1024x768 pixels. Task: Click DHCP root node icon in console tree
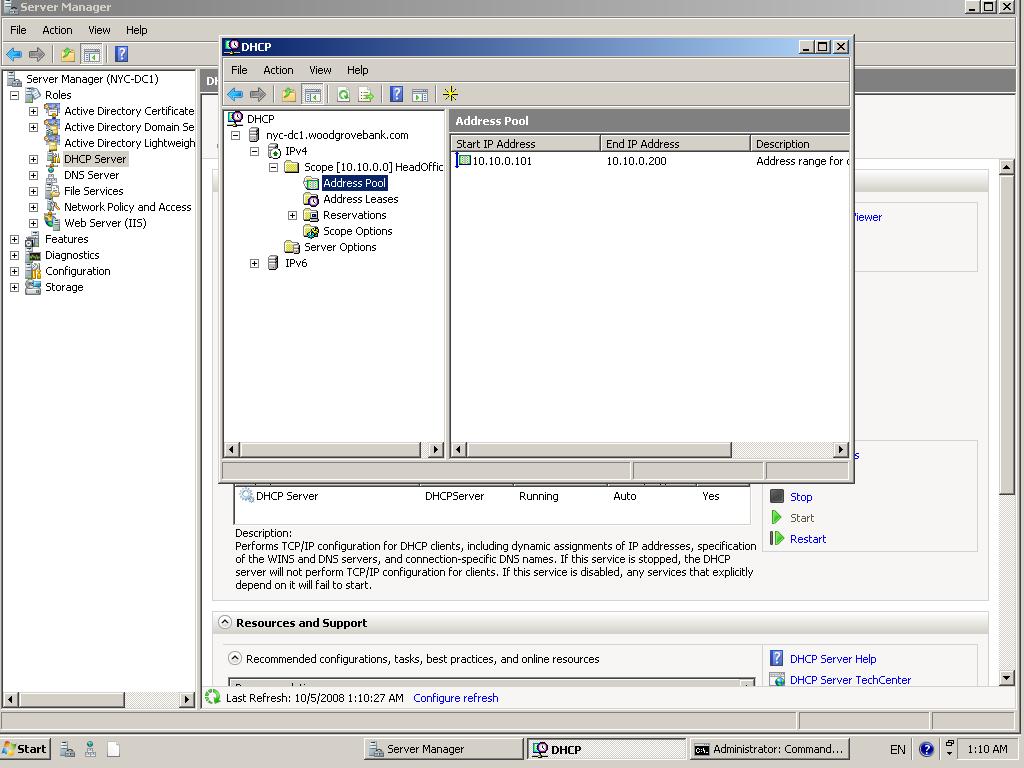click(235, 119)
